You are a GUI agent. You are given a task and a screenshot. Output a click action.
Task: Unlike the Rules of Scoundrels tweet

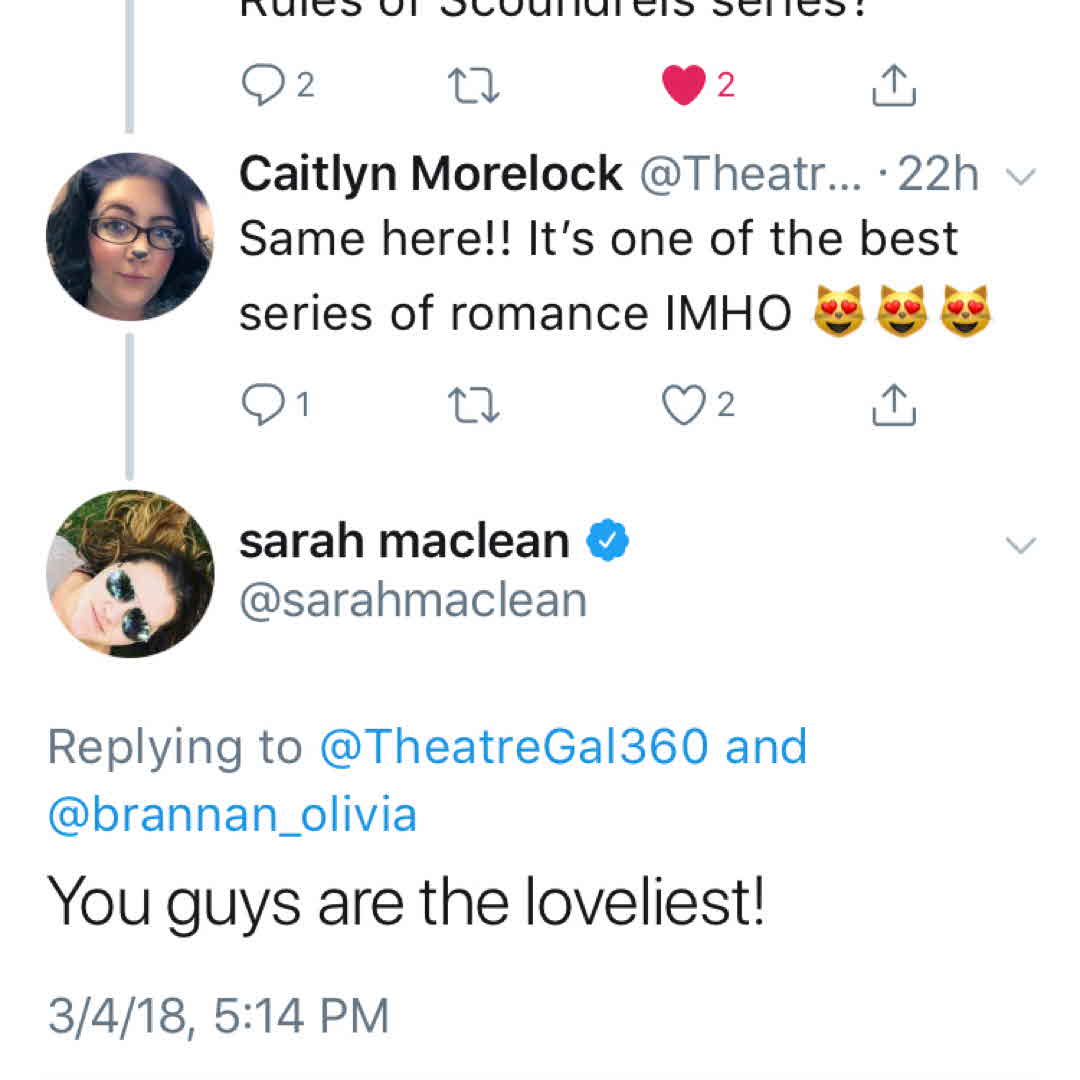(x=685, y=86)
